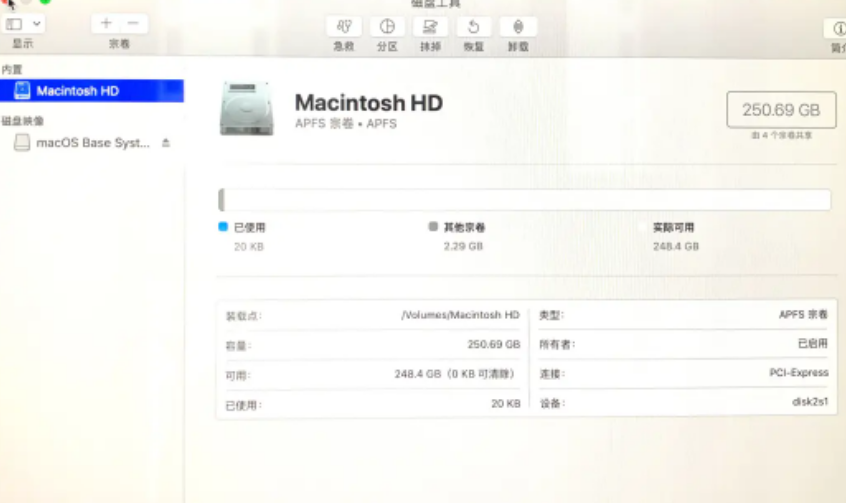846x503 pixels.
Task: Click the Erase (抹掉) toolbar icon
Action: (x=430, y=27)
